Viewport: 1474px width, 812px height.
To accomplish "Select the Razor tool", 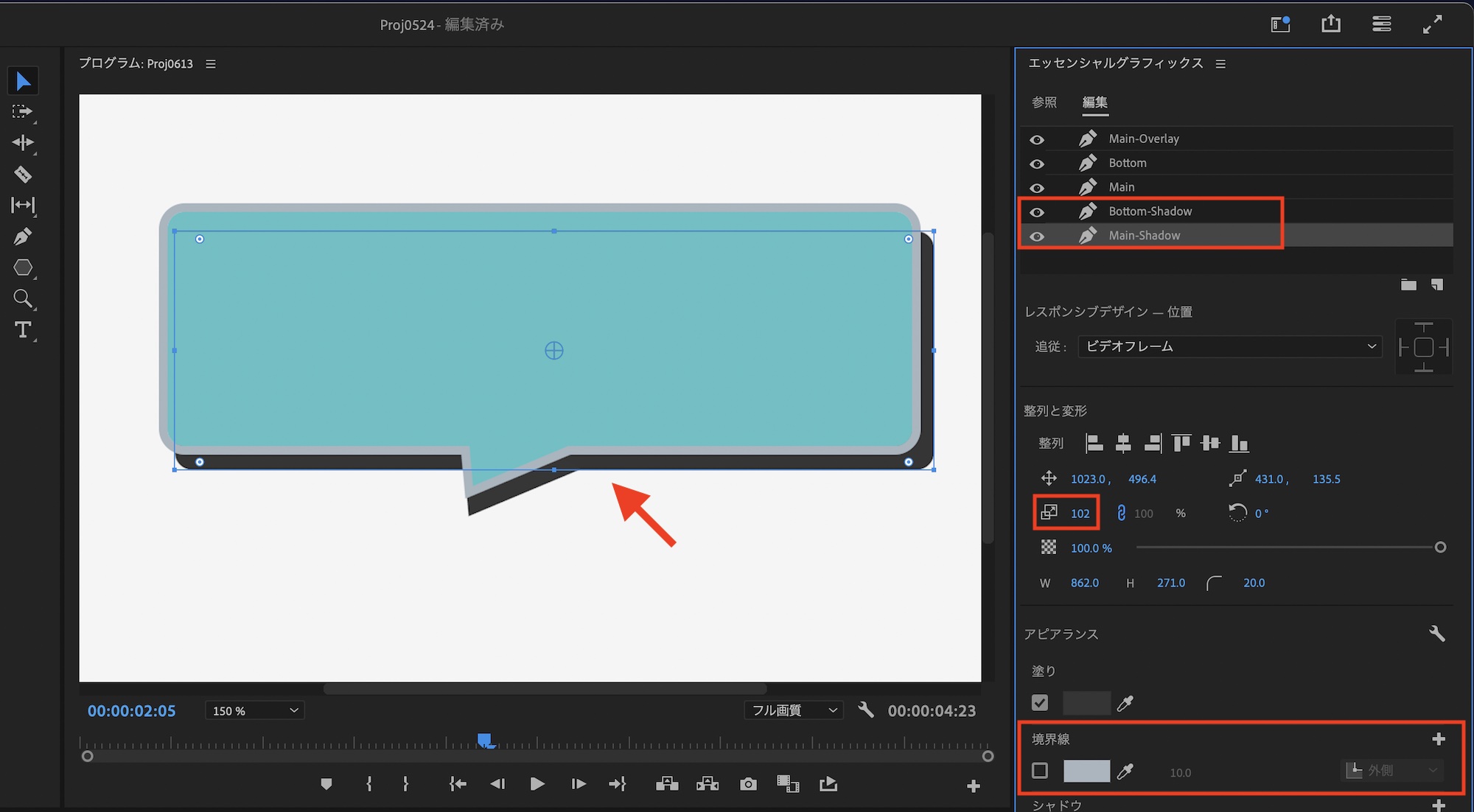I will (23, 174).
